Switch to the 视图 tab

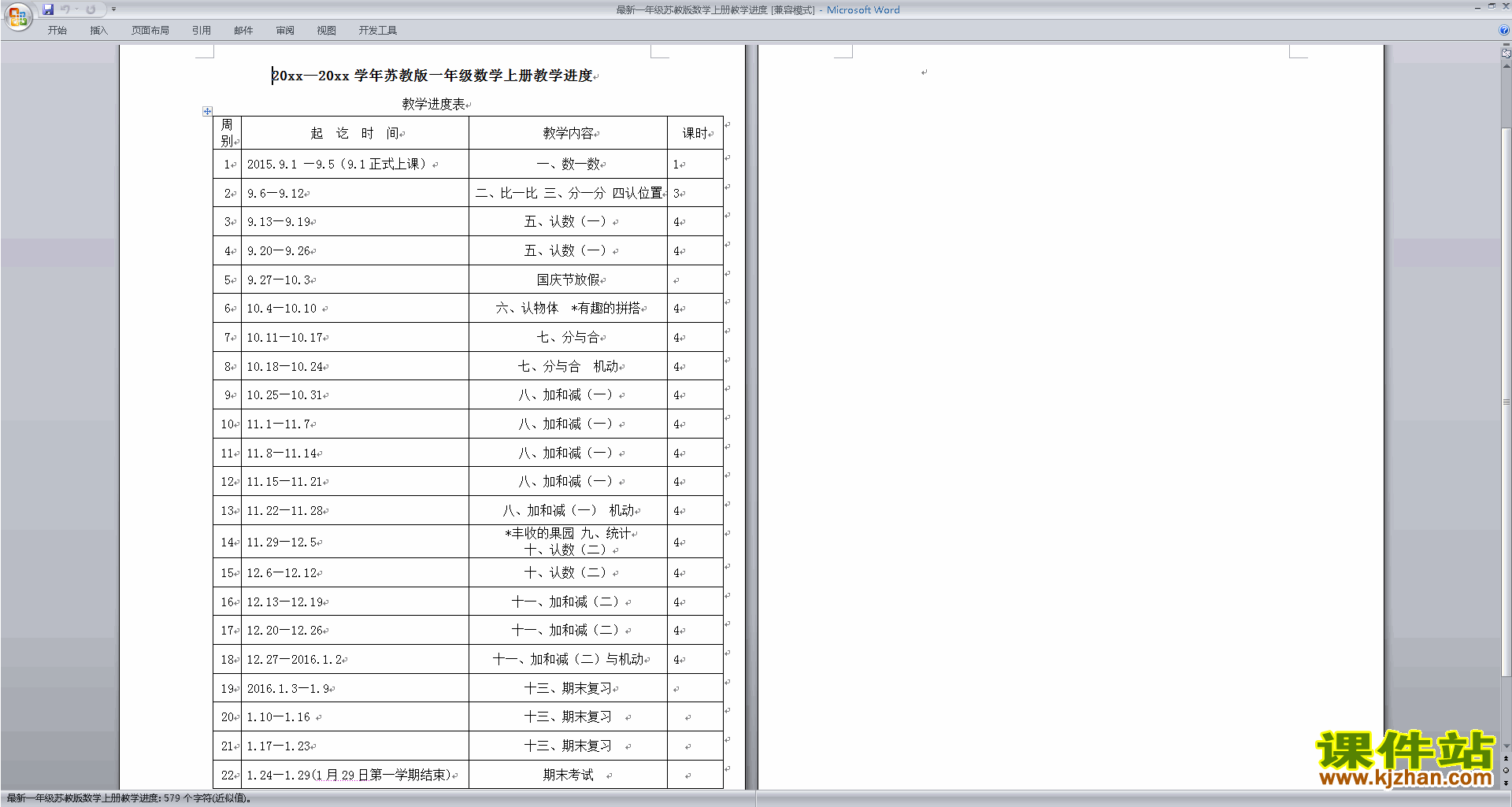pyautogui.click(x=326, y=30)
